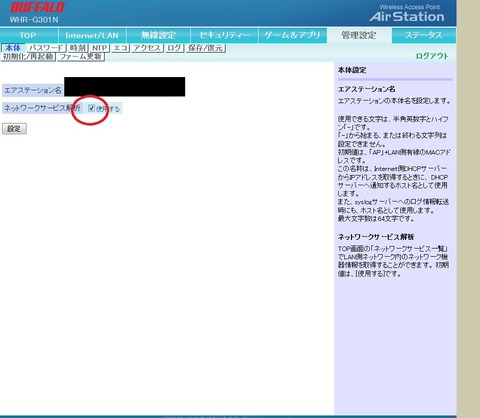Open the 無線設定 tab
This screenshot has height=418, width=480.
(x=158, y=35)
